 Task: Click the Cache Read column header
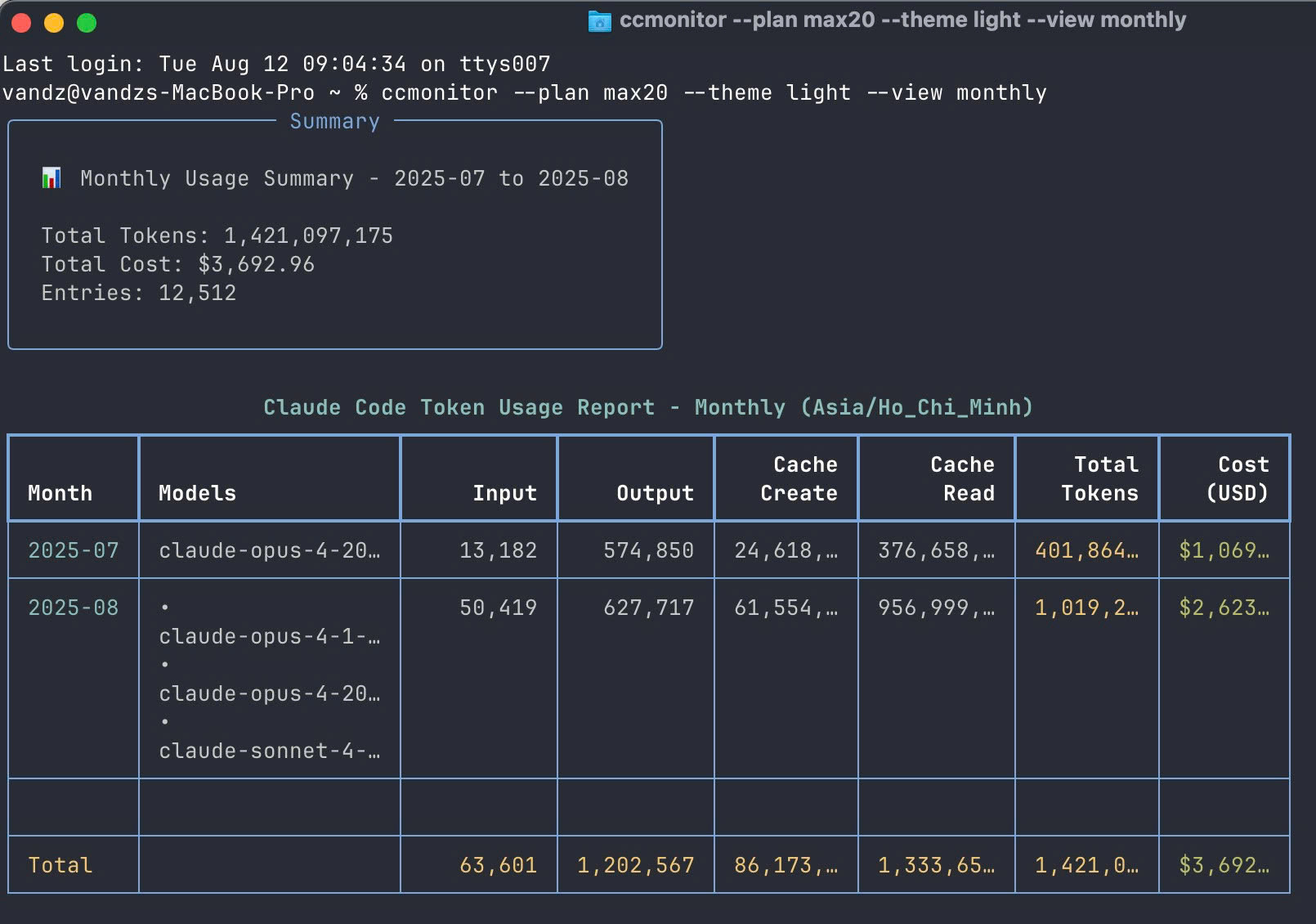tap(962, 478)
